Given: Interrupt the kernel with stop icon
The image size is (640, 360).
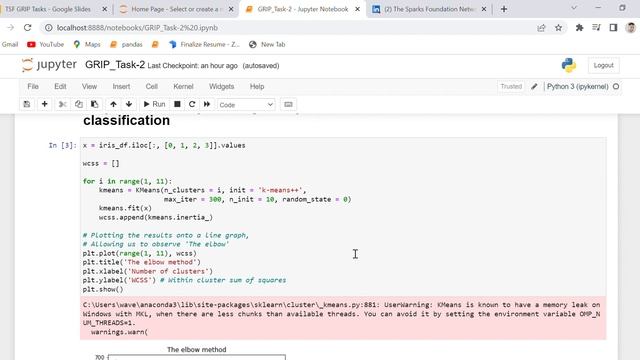Looking at the screenshot, I should pos(177,104).
